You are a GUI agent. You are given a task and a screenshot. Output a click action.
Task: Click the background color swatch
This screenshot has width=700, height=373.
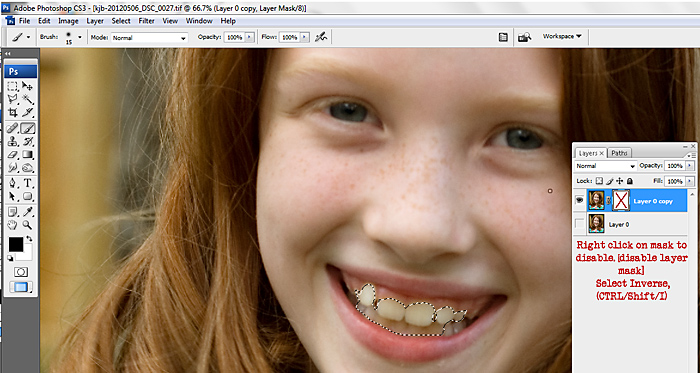pos(27,254)
